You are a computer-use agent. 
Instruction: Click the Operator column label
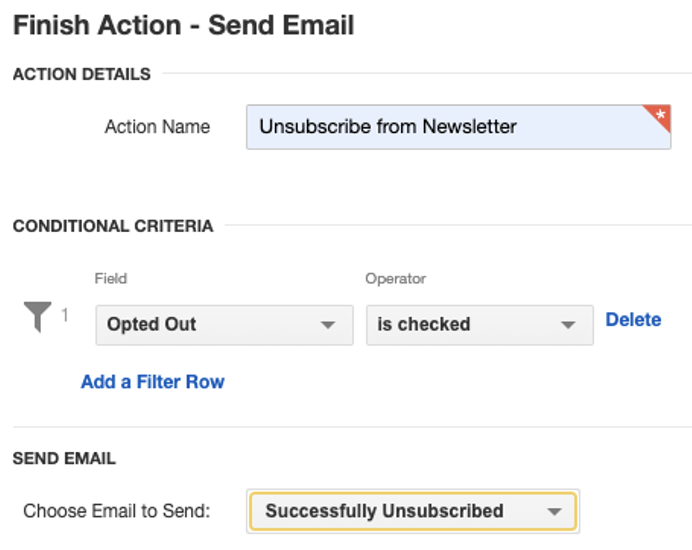click(x=395, y=279)
